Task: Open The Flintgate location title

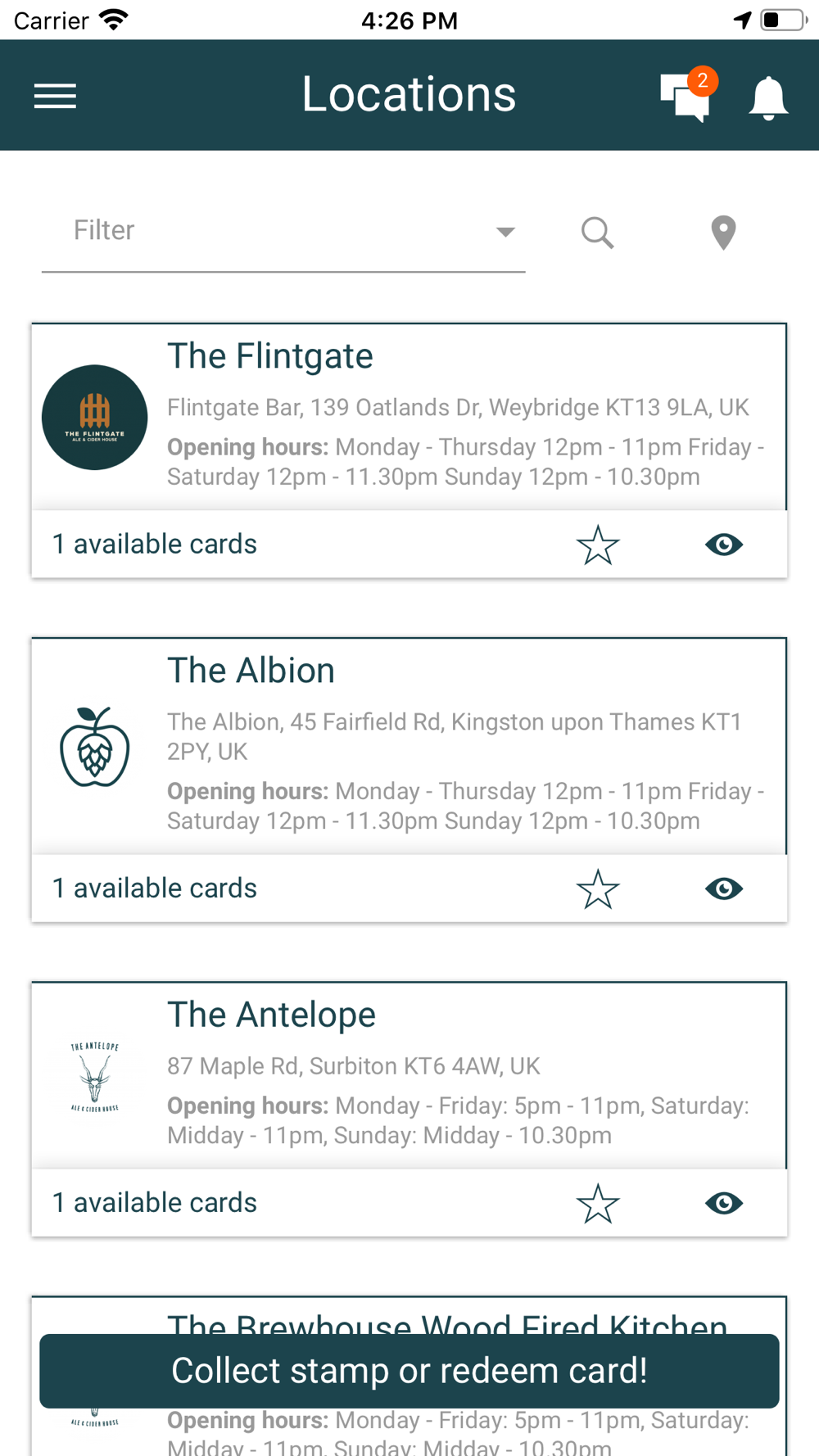Action: pyautogui.click(x=270, y=356)
